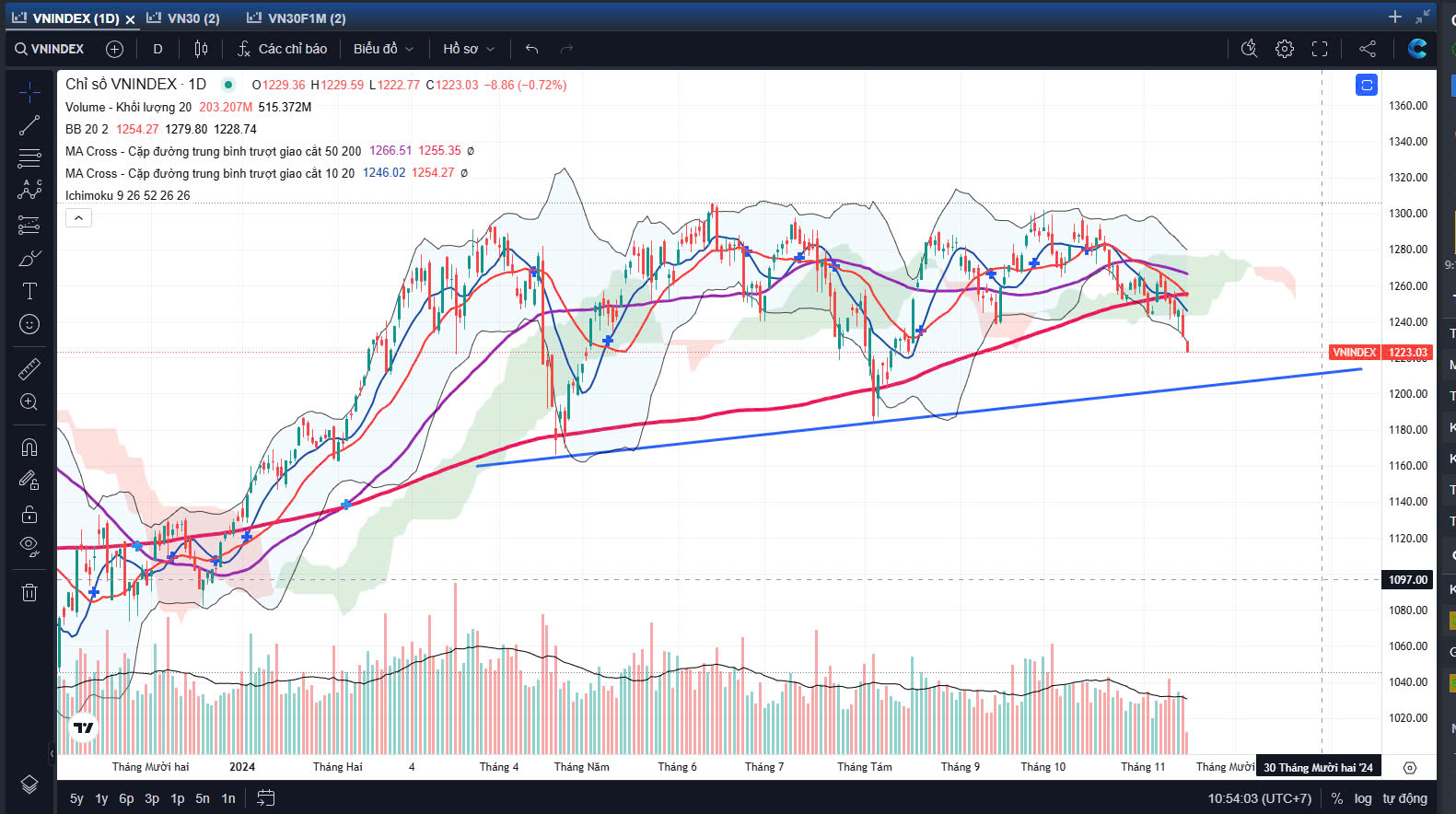
Task: Set the time range to 5n
Action: (203, 798)
